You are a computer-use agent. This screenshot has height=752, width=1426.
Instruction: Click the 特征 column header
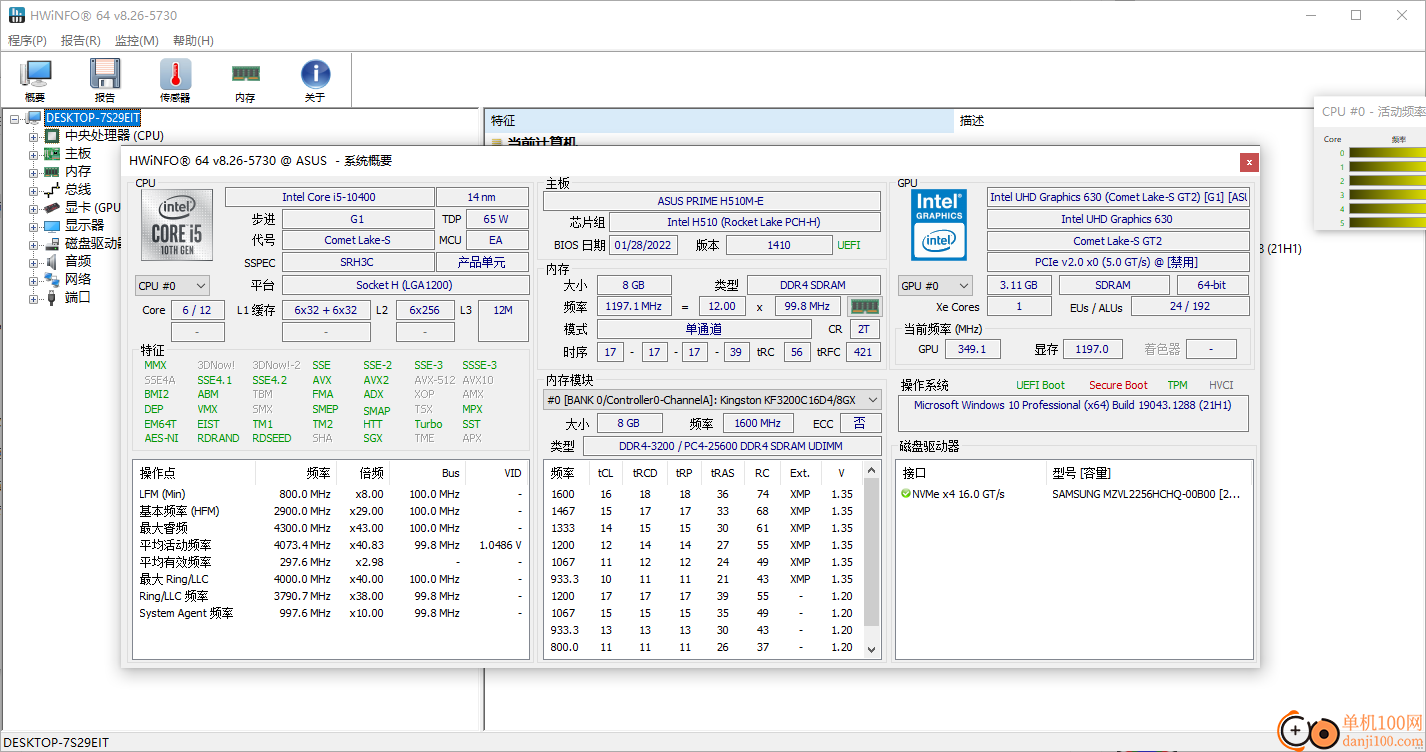pyautogui.click(x=720, y=121)
